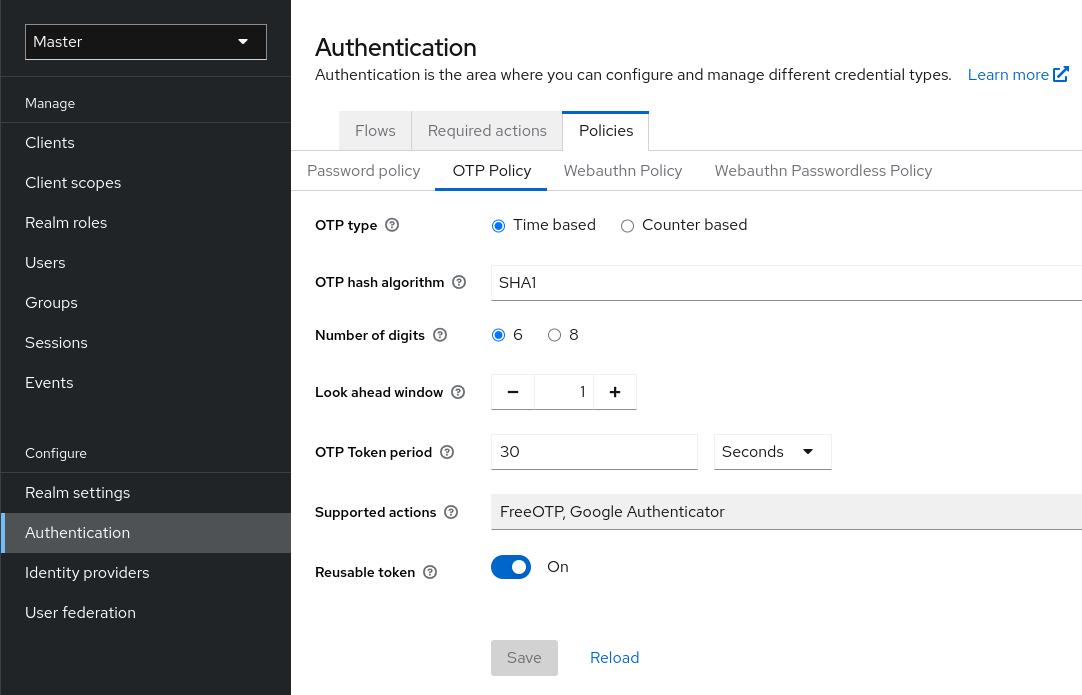
Task: Open the Learn more link
Action: pos(1017,75)
